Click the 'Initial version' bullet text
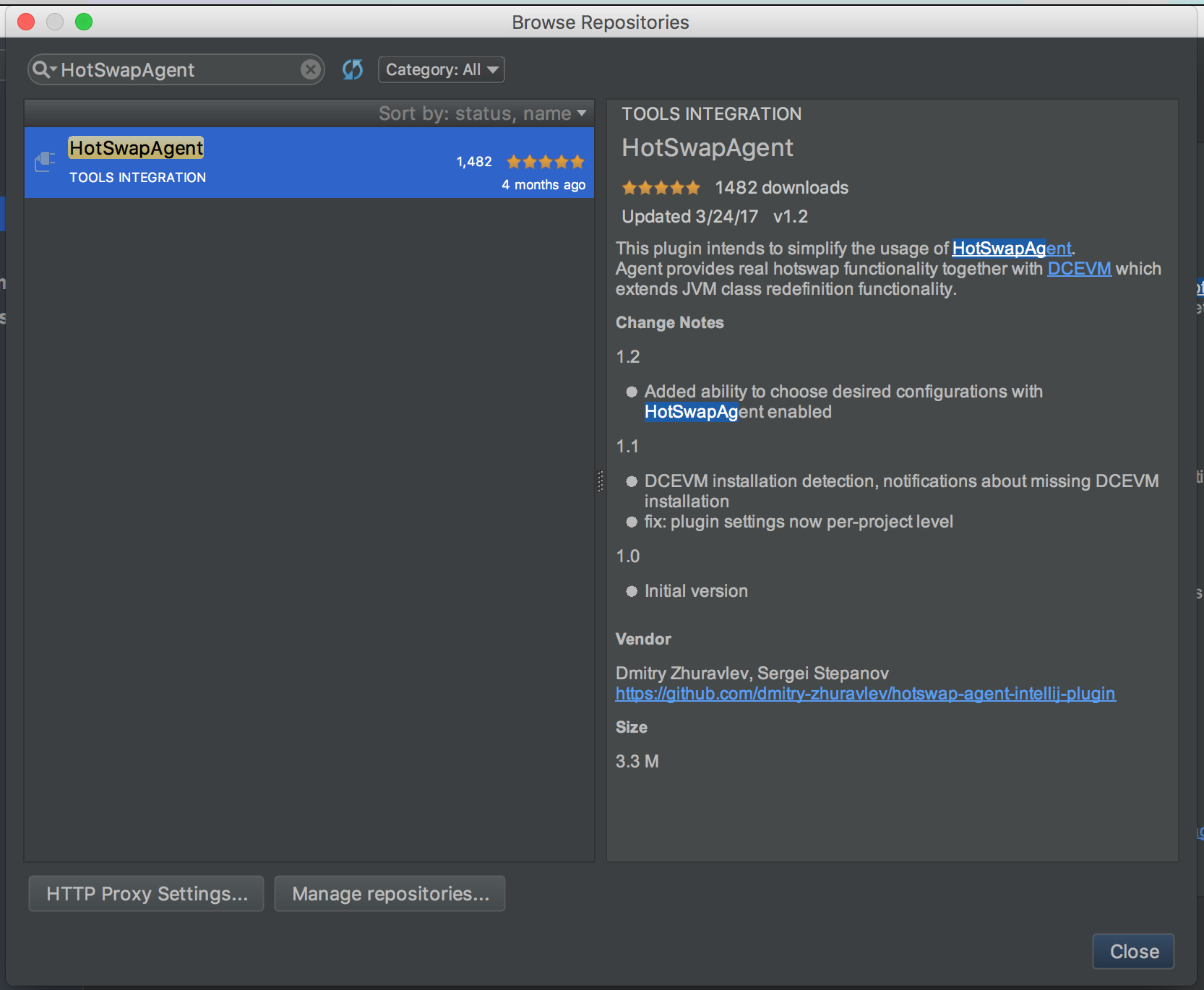The height and width of the screenshot is (990, 1204). pyautogui.click(x=696, y=591)
